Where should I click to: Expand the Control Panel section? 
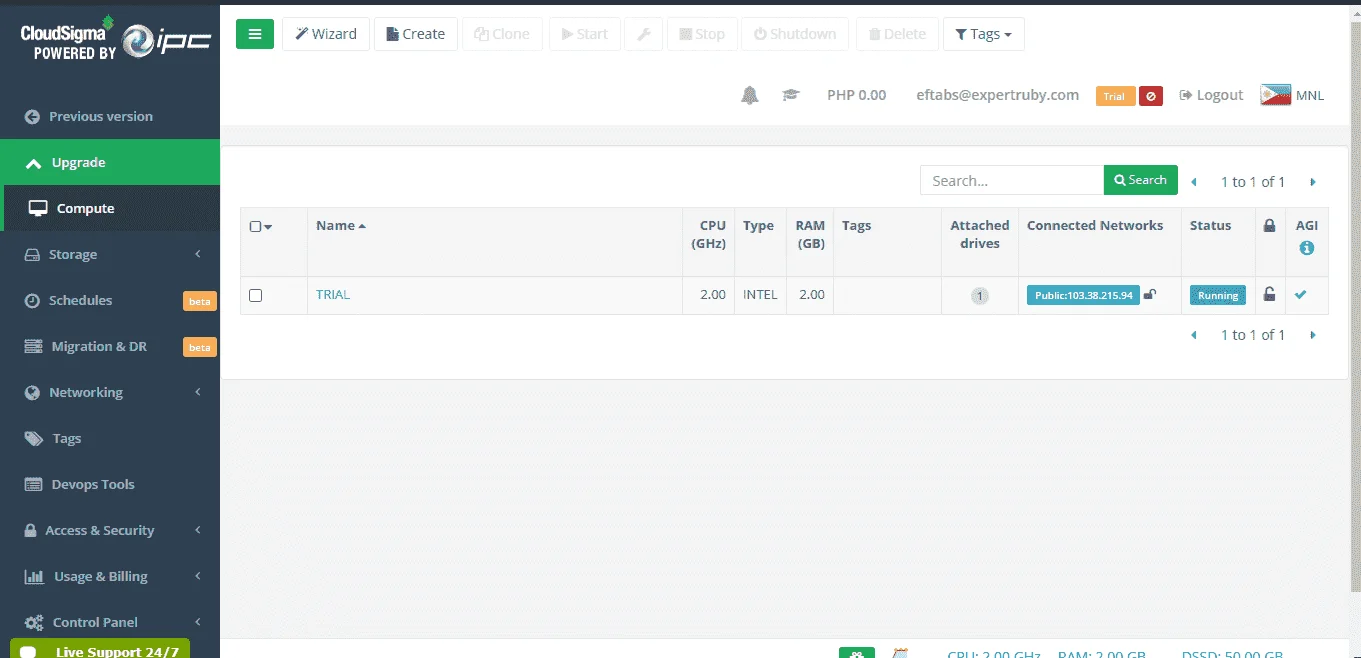110,622
